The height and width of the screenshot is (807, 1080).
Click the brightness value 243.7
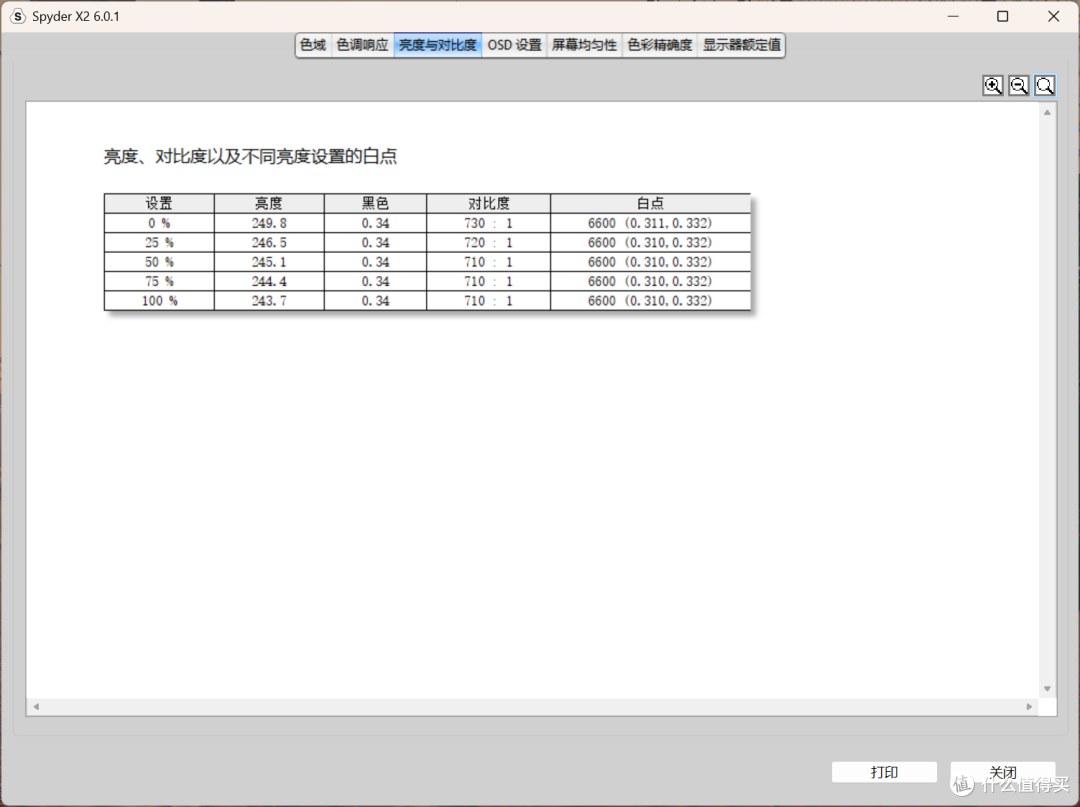[x=269, y=301]
